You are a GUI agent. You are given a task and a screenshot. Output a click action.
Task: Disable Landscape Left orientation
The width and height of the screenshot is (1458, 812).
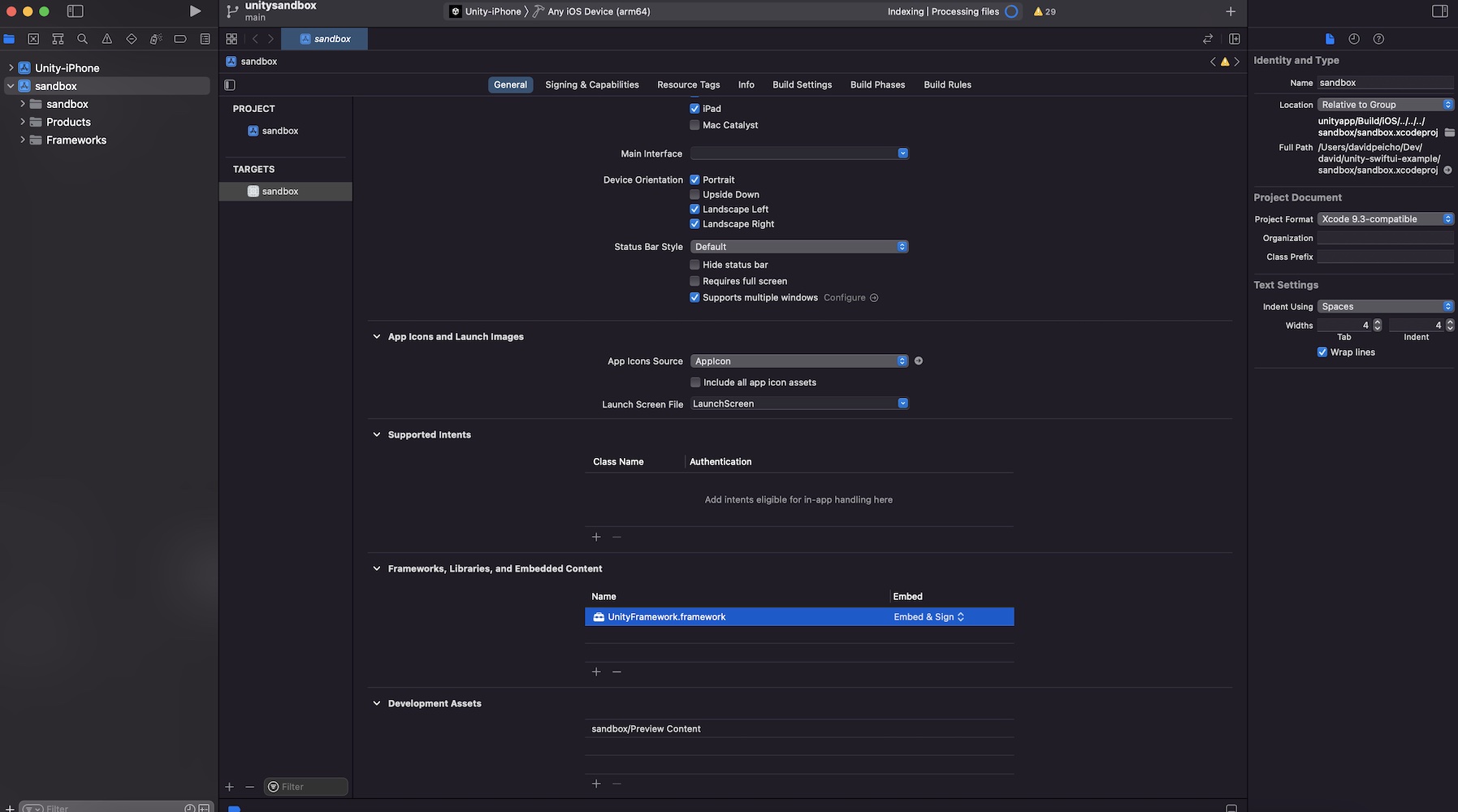pyautogui.click(x=694, y=209)
